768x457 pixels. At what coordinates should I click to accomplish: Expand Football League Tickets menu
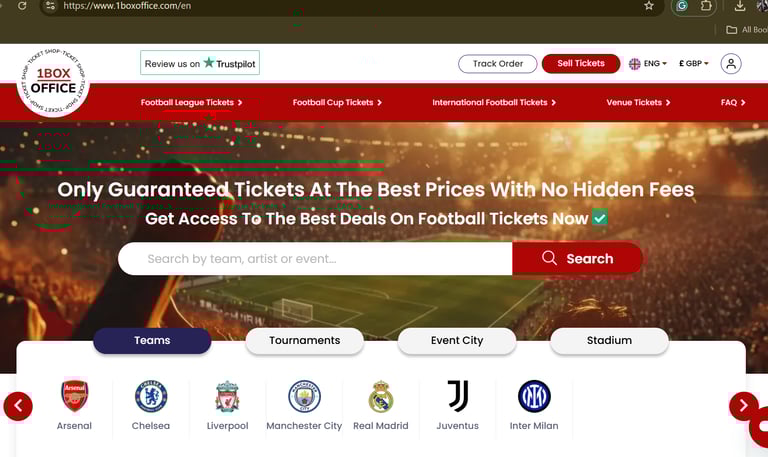coord(191,102)
